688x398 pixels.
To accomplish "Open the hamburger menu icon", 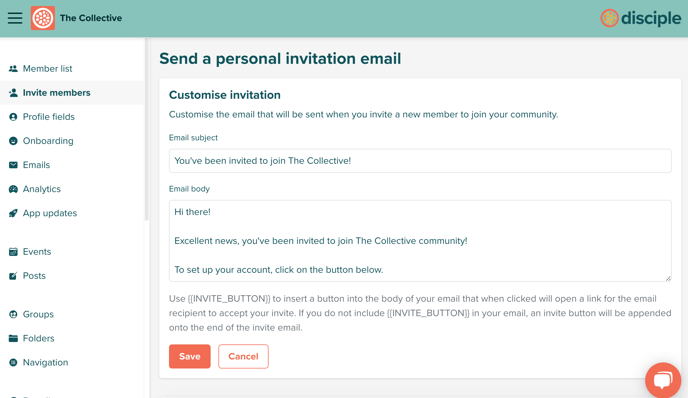I will [x=15, y=18].
